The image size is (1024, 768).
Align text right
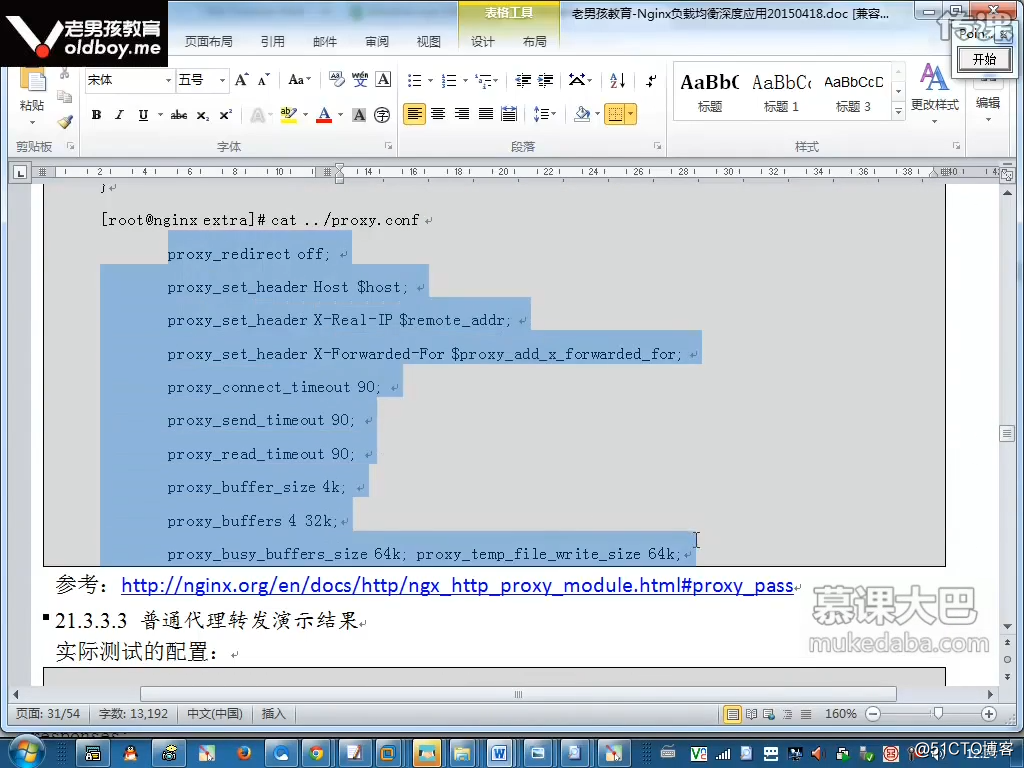tap(462, 114)
